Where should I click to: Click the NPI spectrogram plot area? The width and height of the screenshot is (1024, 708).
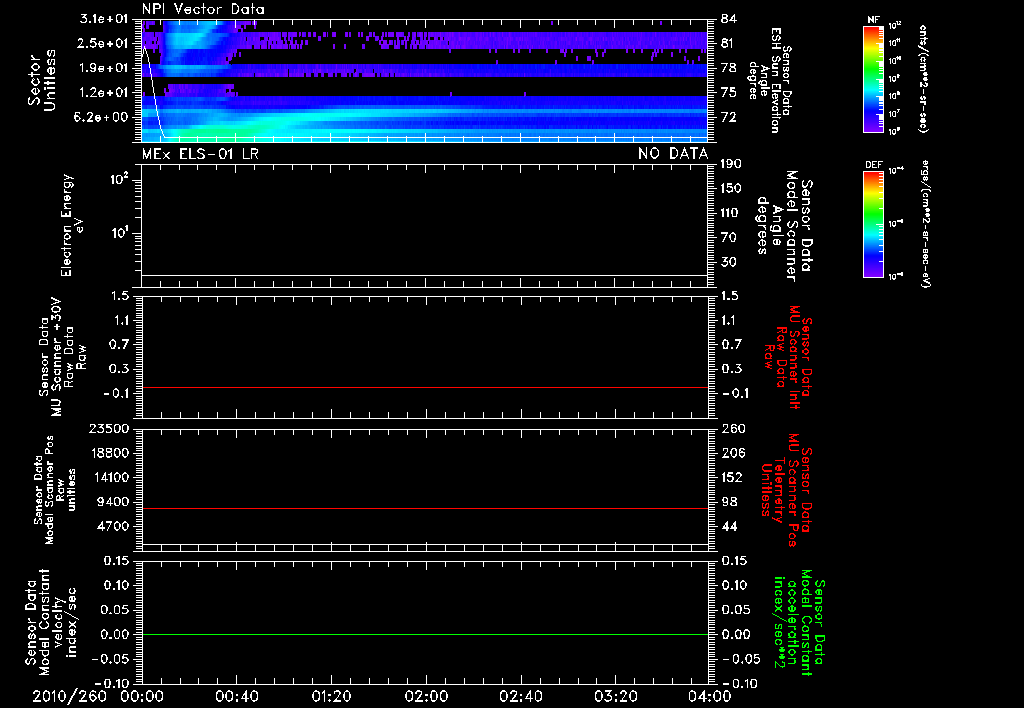(424, 80)
